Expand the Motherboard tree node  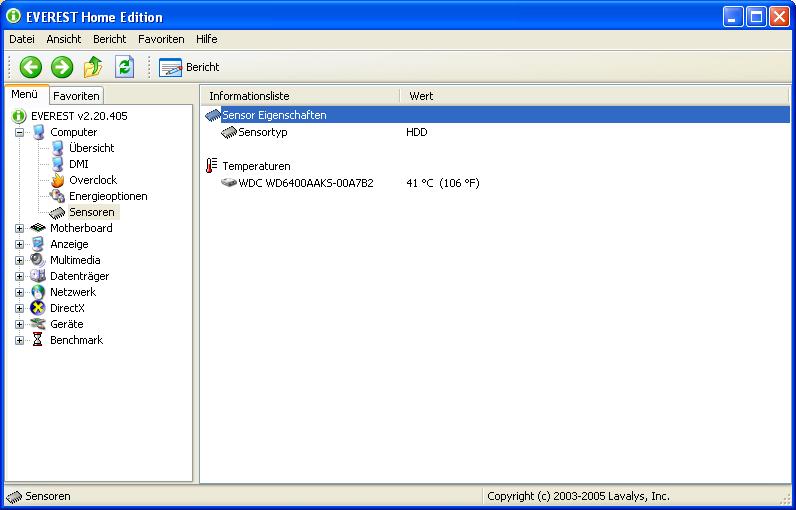(x=19, y=228)
